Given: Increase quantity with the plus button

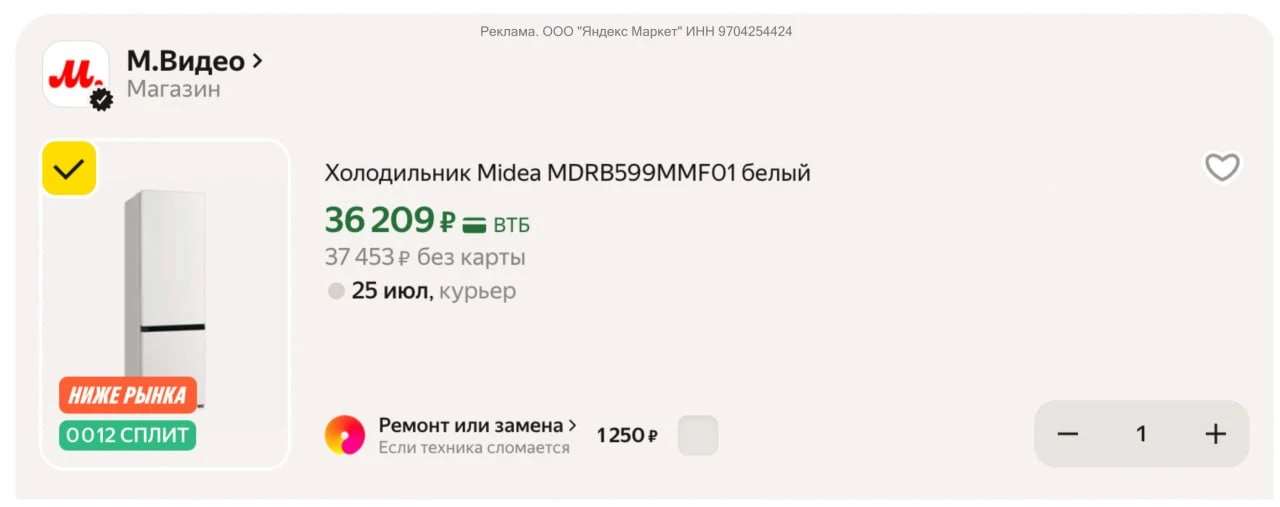Looking at the screenshot, I should (1215, 434).
